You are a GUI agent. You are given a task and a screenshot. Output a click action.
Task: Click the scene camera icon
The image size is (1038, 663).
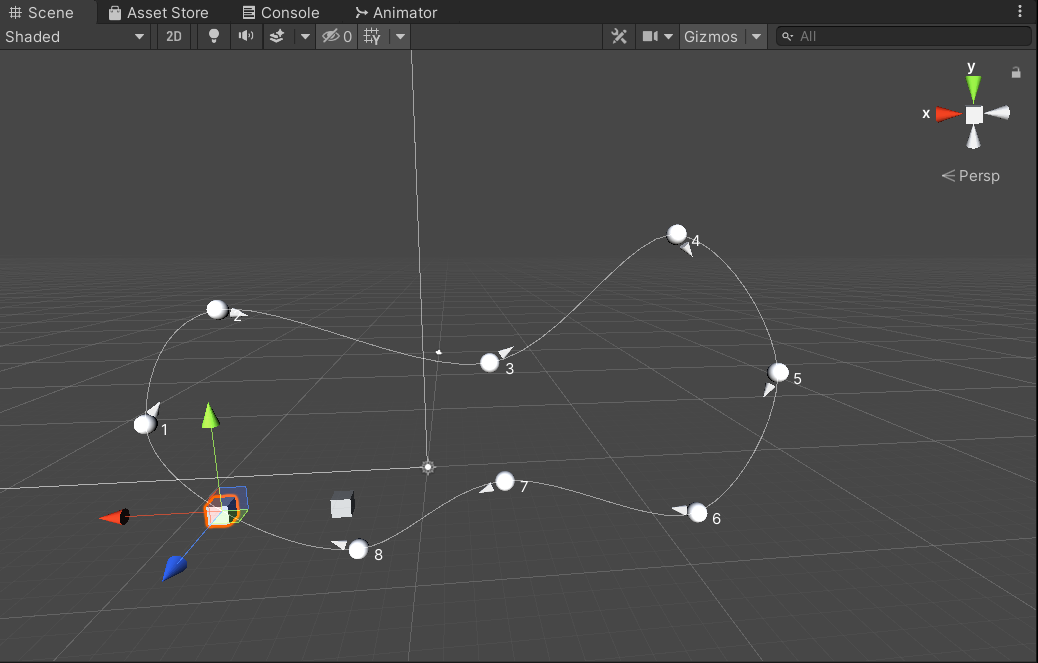click(x=650, y=36)
